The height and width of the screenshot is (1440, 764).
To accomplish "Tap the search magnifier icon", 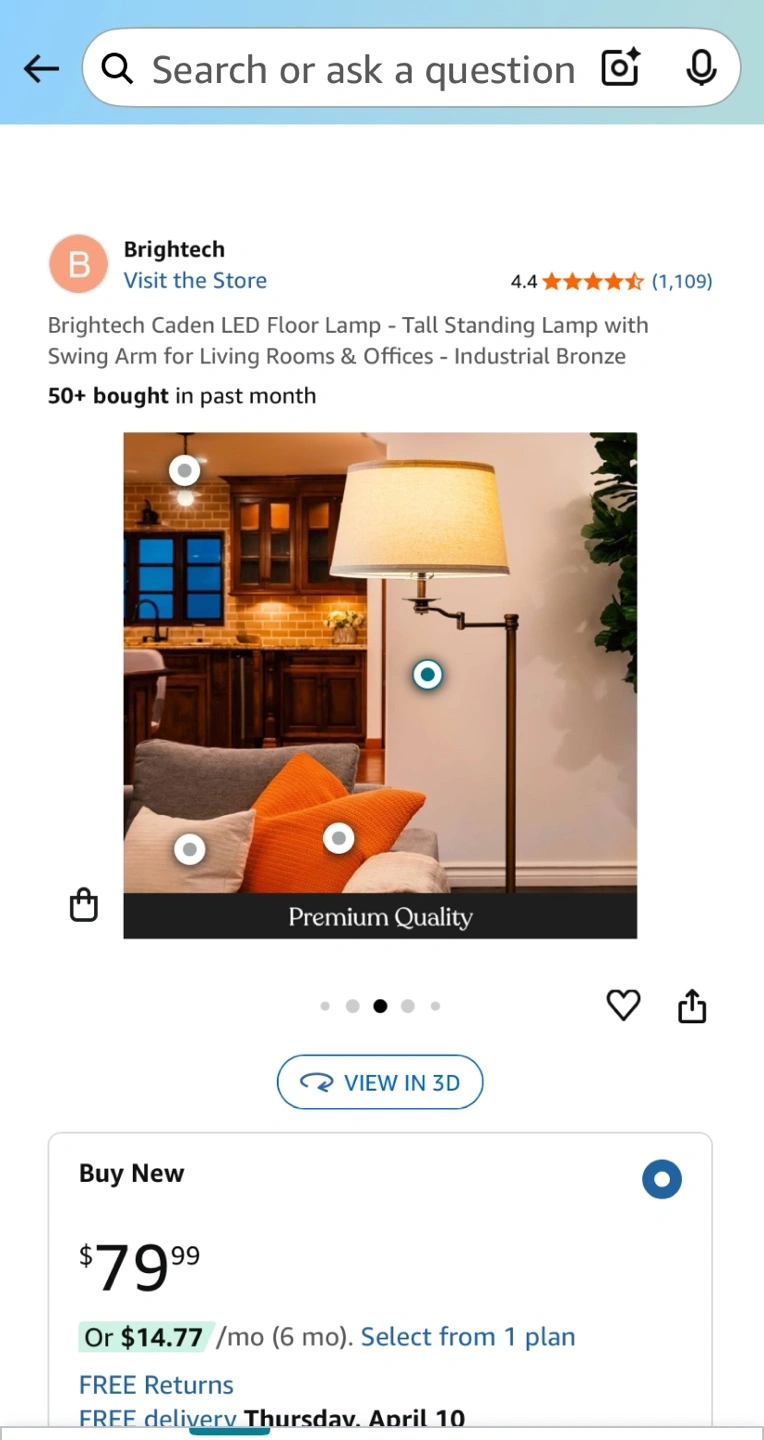I will (x=117, y=68).
